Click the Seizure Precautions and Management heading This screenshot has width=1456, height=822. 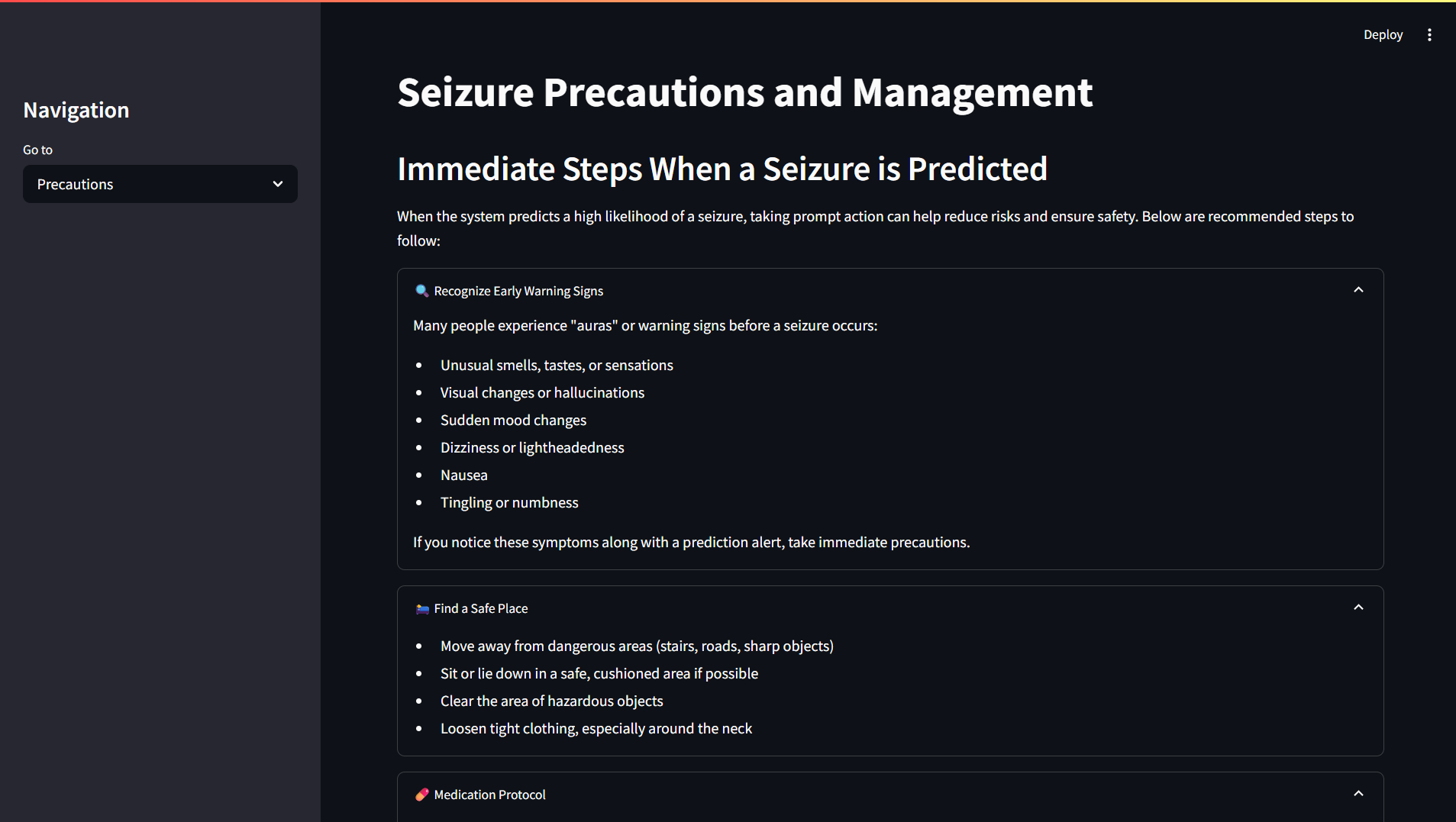coord(744,92)
